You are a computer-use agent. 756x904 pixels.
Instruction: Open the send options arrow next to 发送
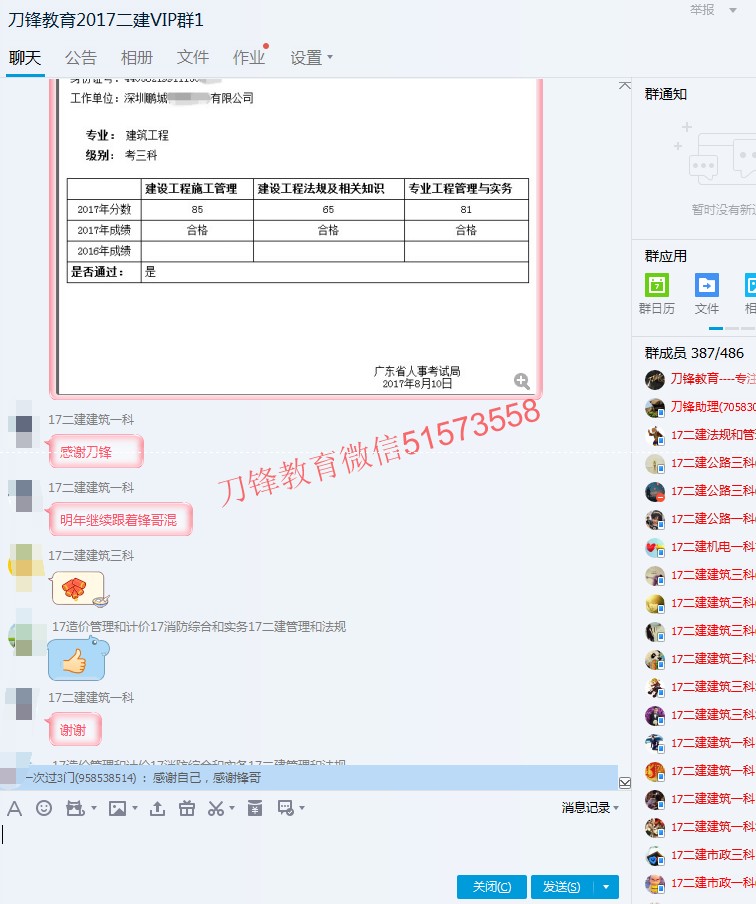click(605, 887)
